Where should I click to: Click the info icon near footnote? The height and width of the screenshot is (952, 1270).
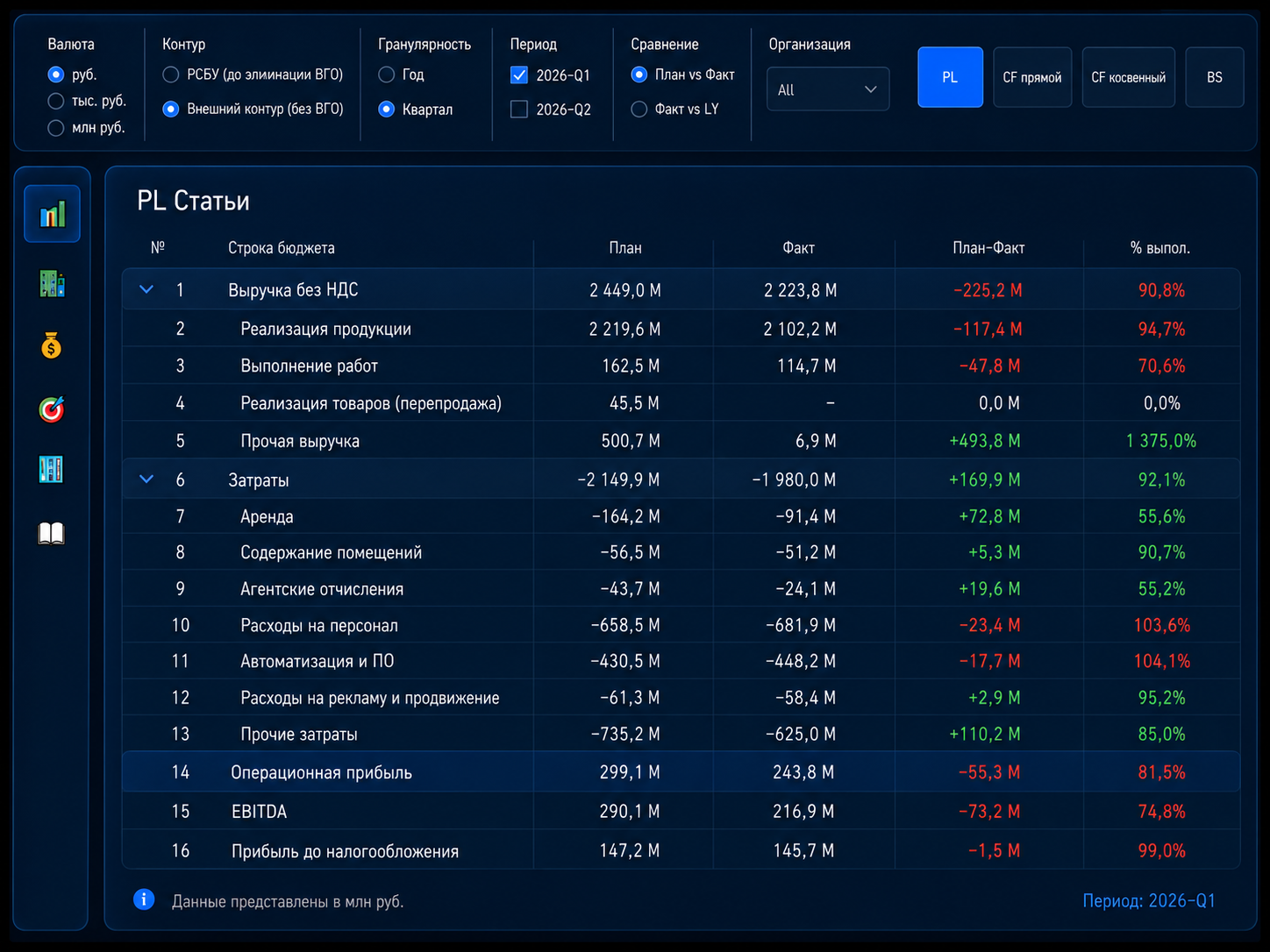[x=144, y=899]
